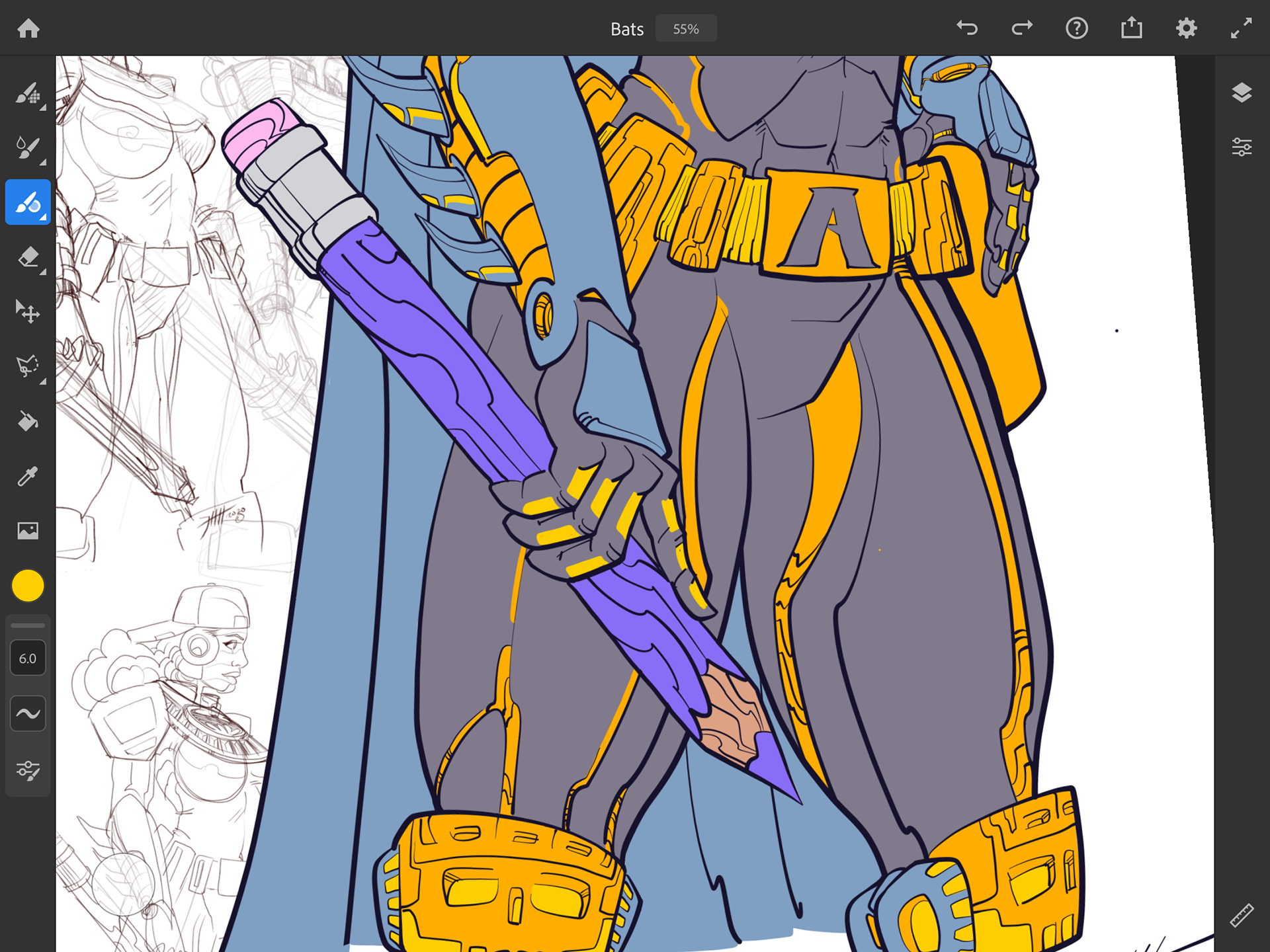Select the Lasso selection tool
Viewport: 1270px width, 952px height.
click(x=28, y=366)
